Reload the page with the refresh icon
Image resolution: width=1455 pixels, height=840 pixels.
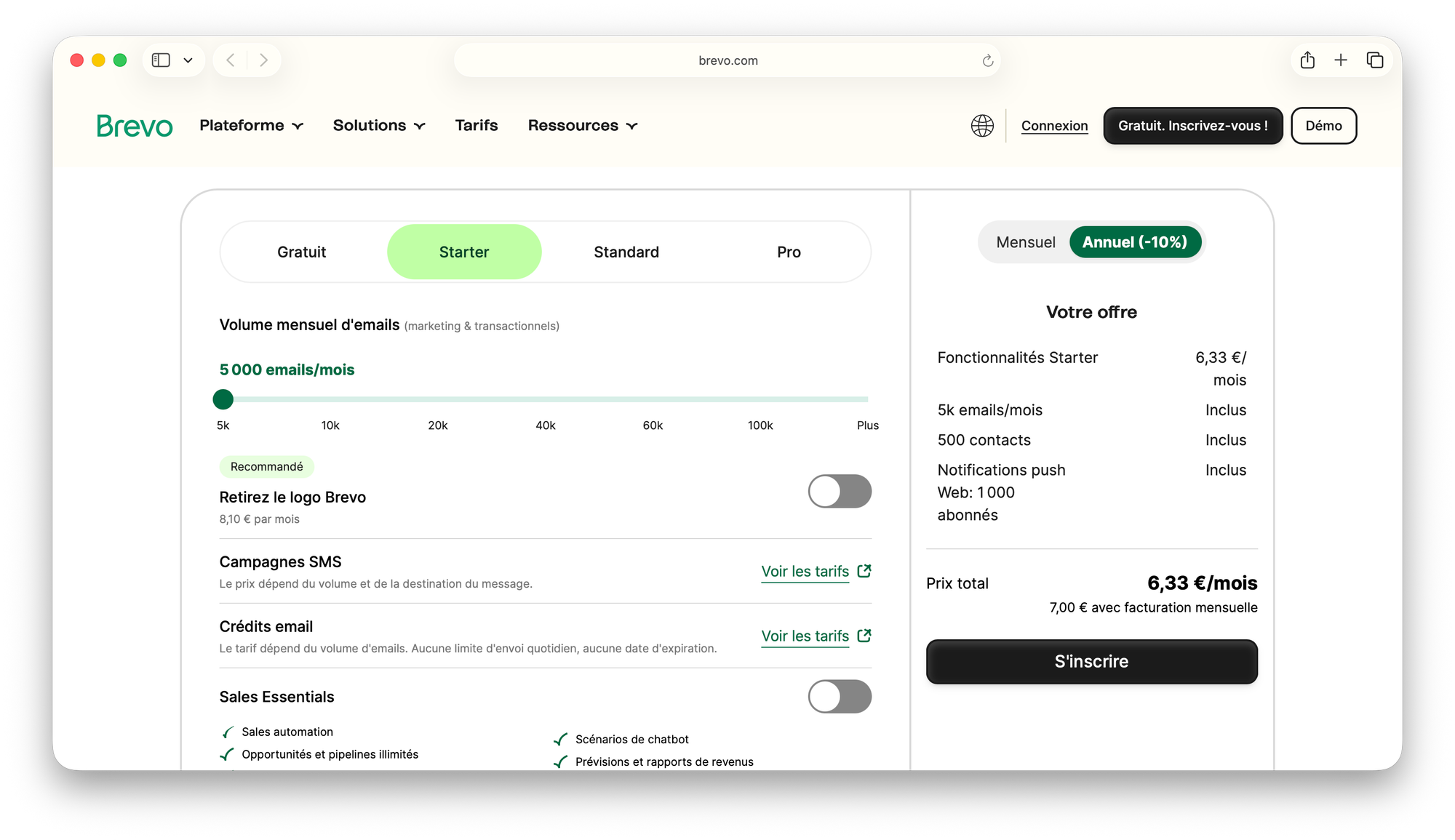987,60
